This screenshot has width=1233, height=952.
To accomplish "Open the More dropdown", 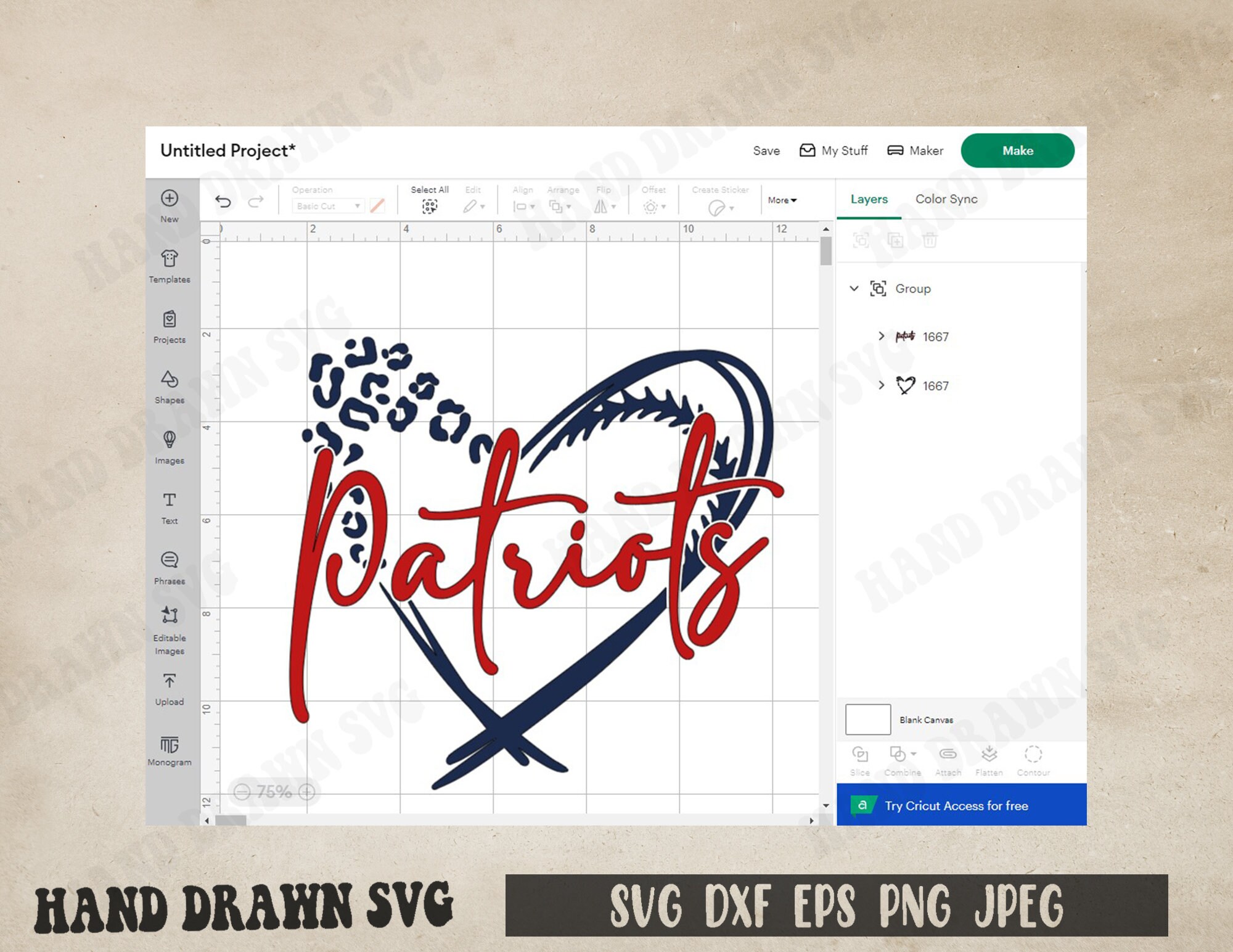I will coord(780,200).
